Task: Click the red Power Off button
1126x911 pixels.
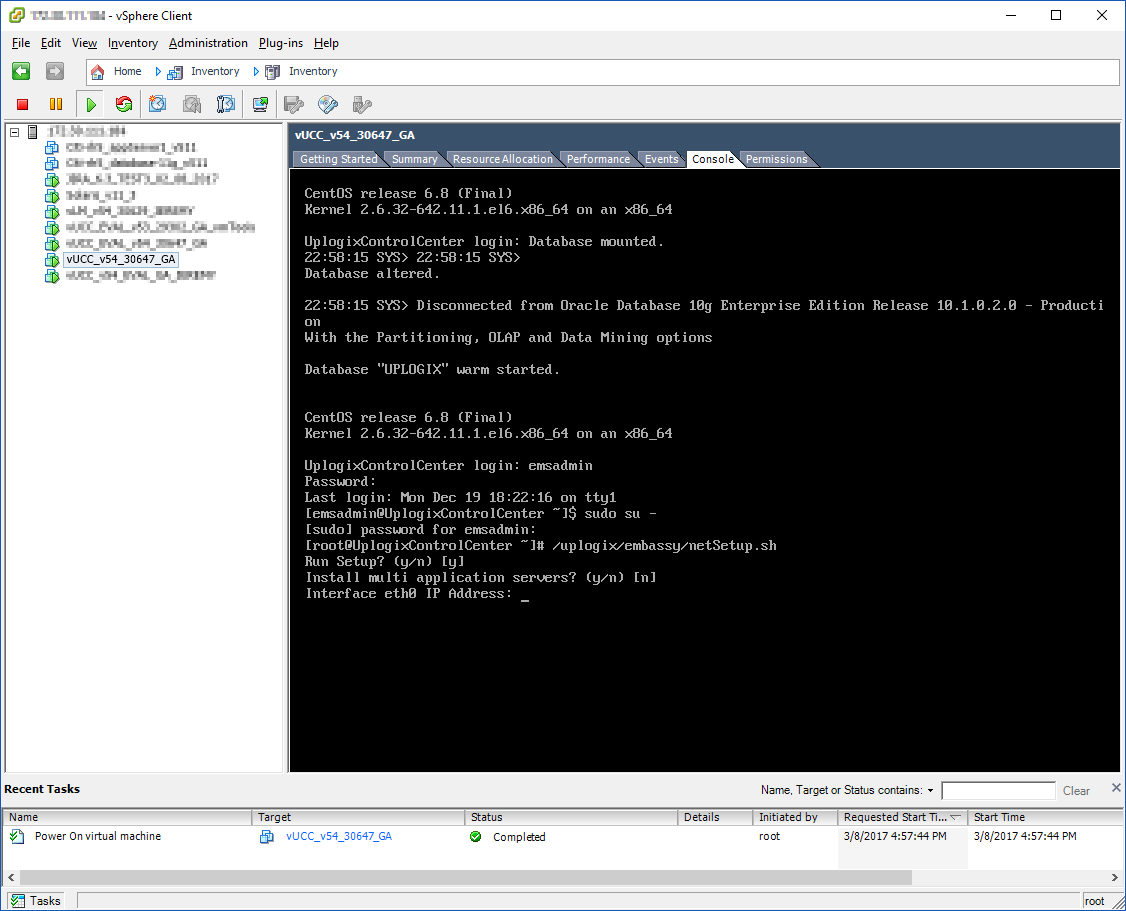Action: tap(23, 104)
